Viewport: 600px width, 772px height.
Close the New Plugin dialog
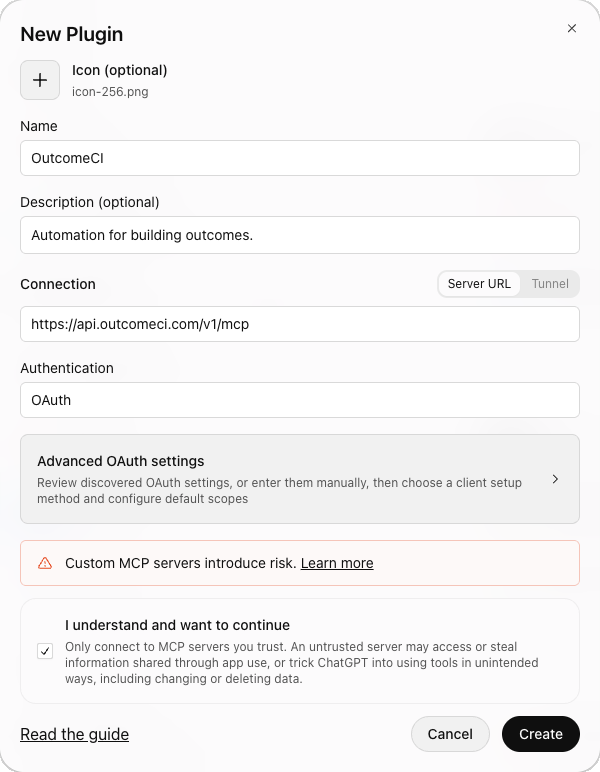coord(571,29)
